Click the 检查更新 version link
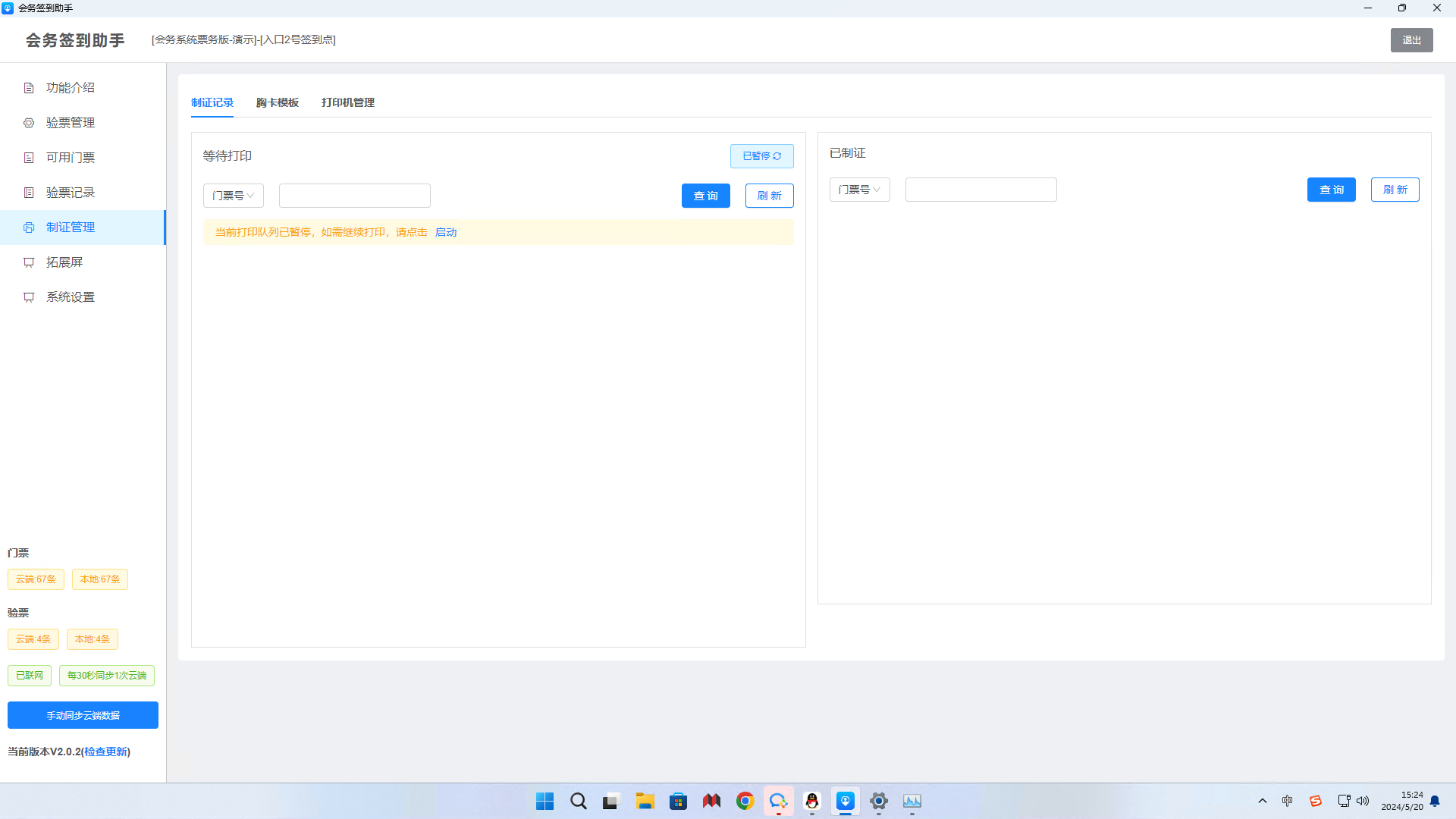 [105, 752]
